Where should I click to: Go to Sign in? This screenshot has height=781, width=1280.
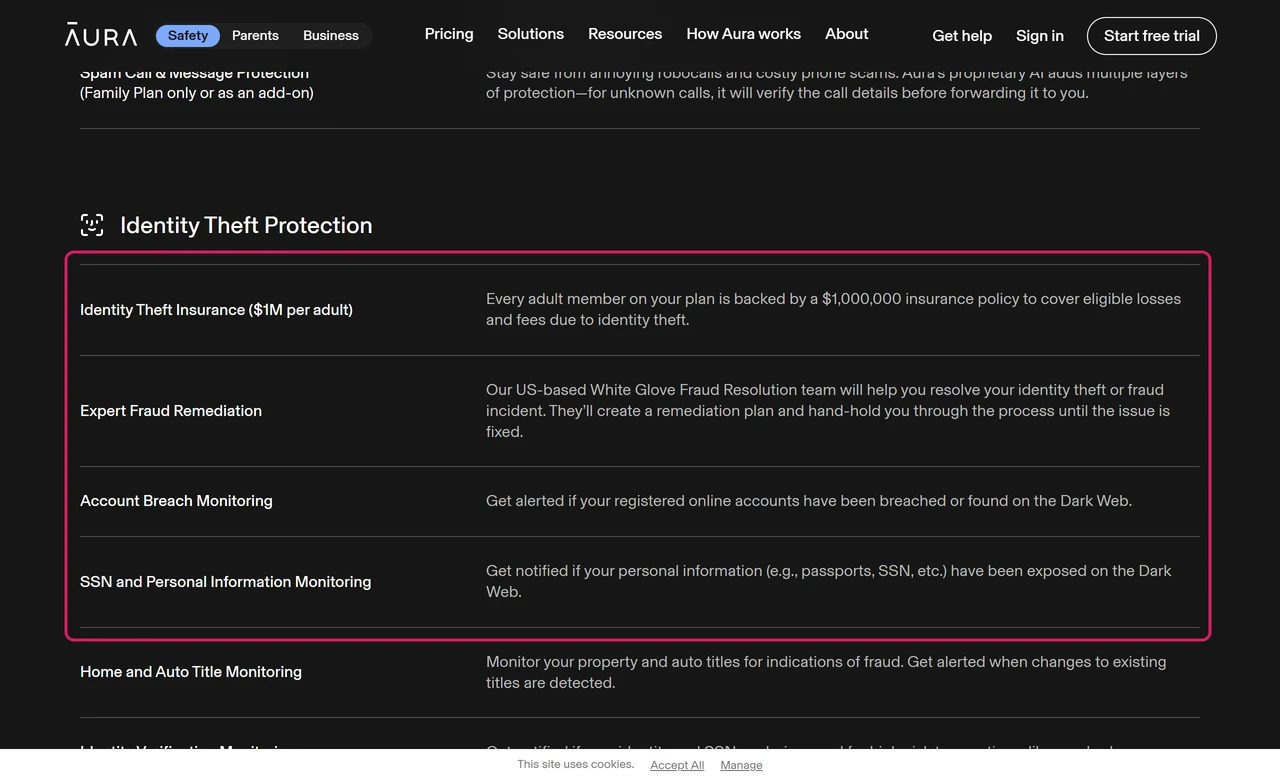(1040, 36)
